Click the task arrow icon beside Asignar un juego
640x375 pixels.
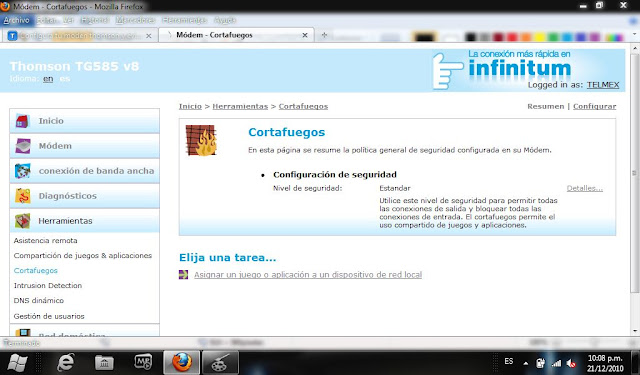(183, 275)
